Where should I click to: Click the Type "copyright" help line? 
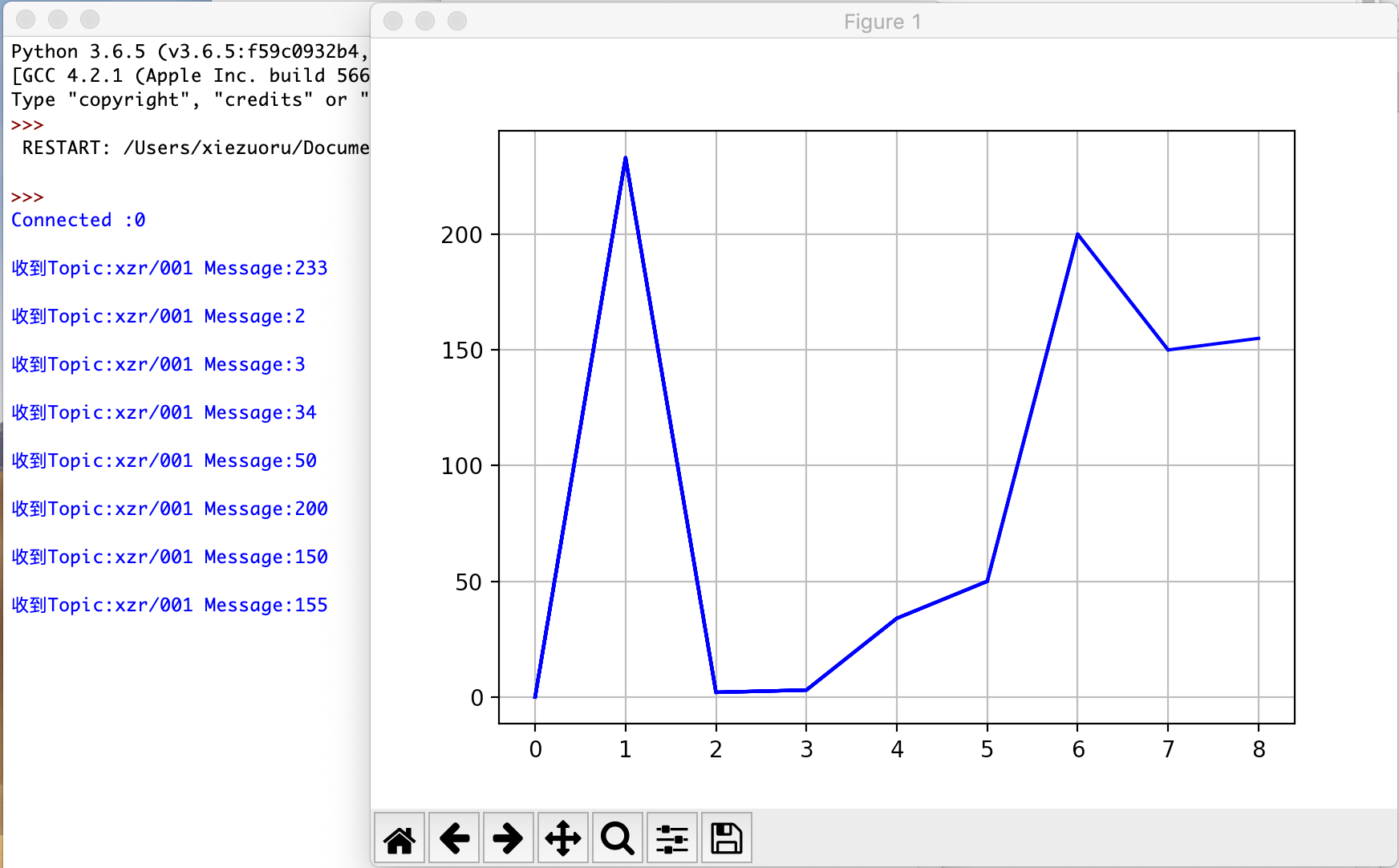[190, 99]
